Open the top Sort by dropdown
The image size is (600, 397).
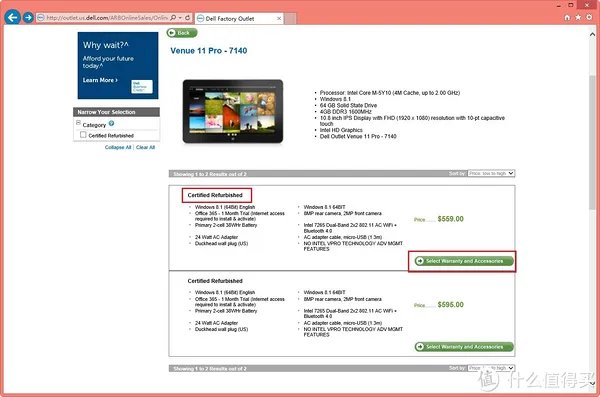coord(491,173)
